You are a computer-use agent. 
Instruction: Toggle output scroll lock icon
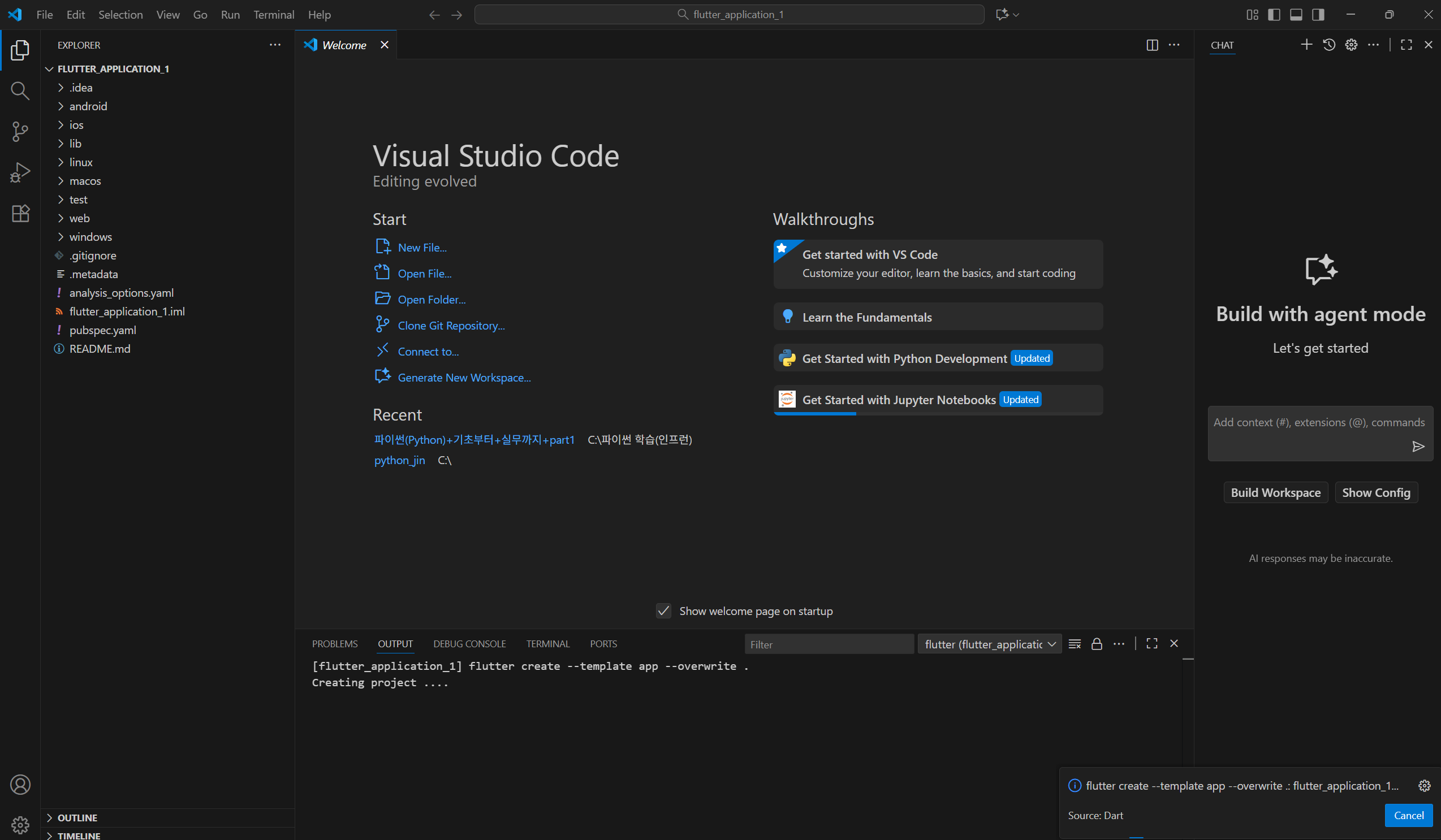click(x=1096, y=644)
